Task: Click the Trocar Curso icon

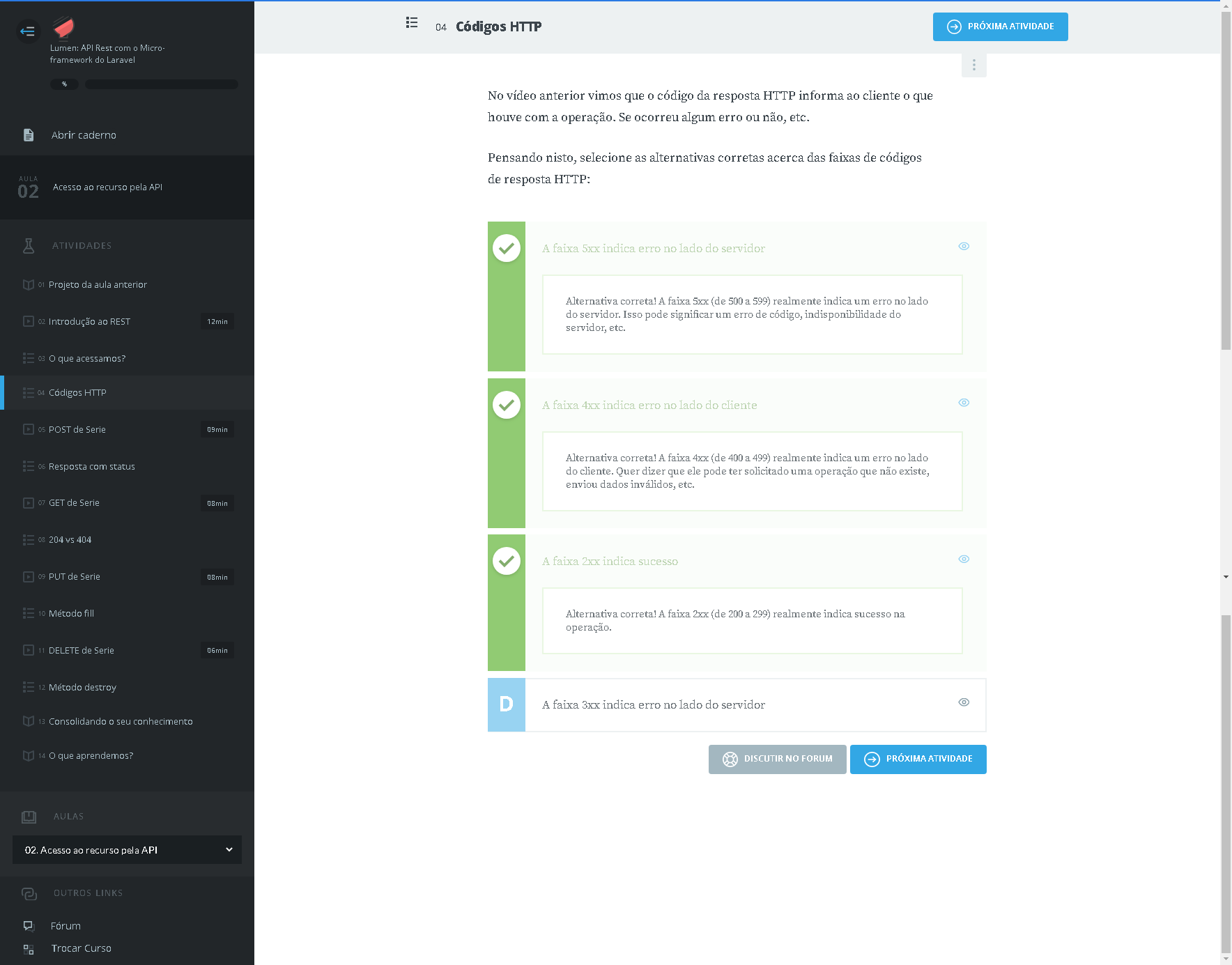Action: pos(29,949)
